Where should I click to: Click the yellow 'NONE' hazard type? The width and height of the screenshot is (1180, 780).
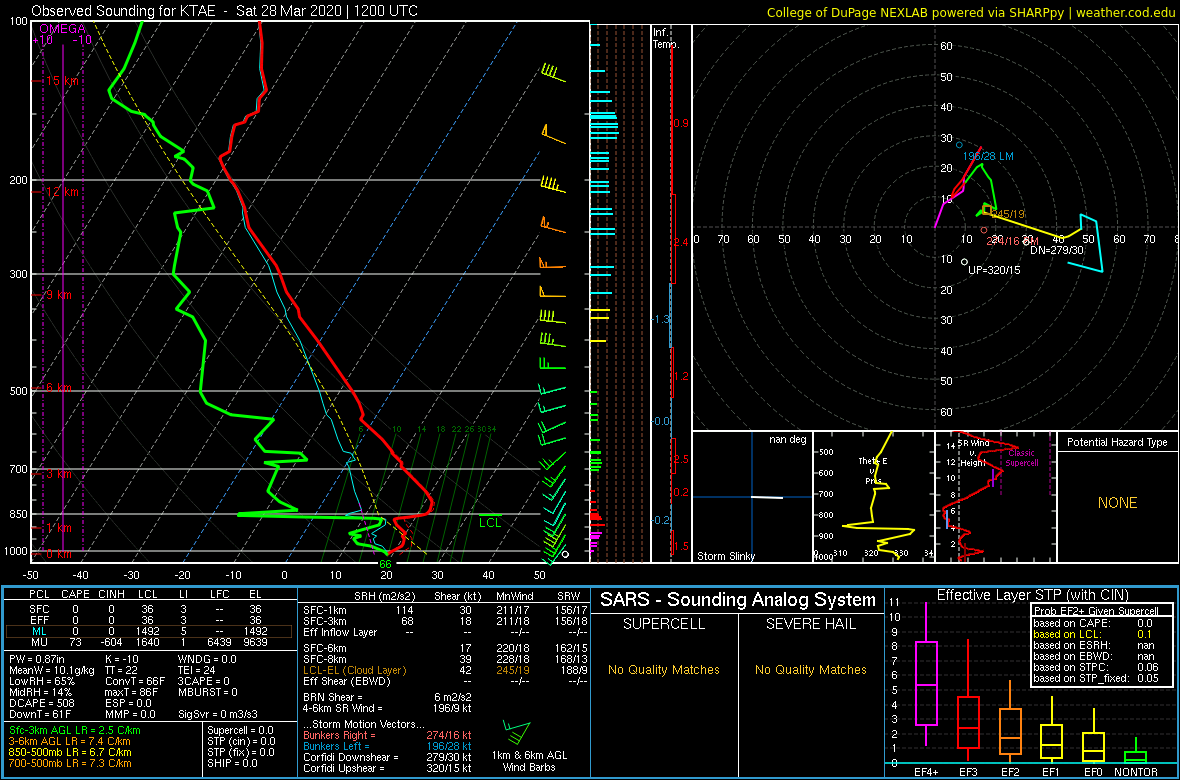pos(1117,503)
